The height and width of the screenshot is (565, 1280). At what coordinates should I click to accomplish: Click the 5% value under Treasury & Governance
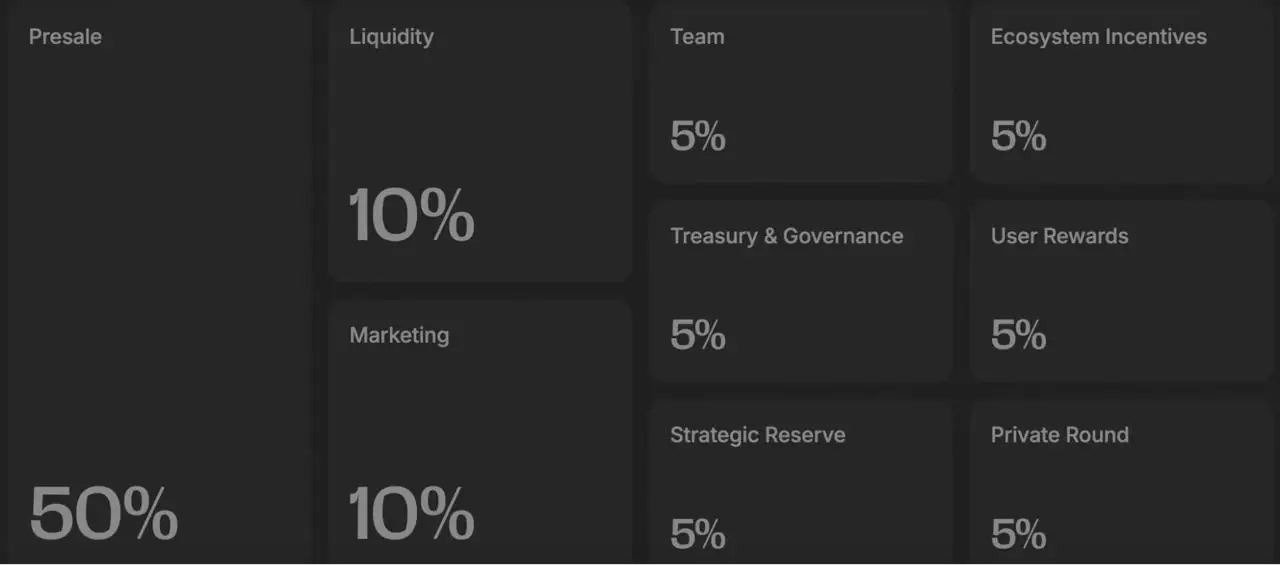tap(698, 335)
